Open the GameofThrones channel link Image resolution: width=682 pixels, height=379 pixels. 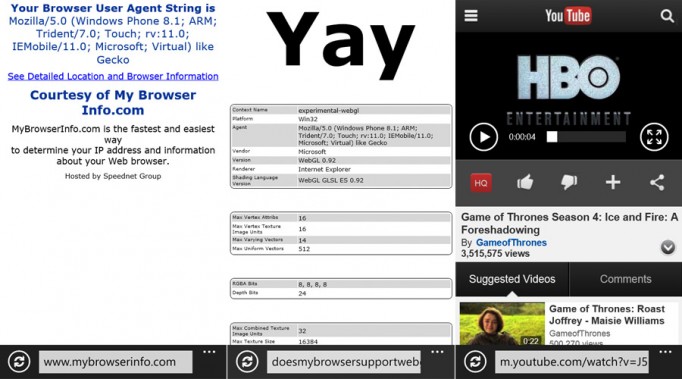[511, 243]
